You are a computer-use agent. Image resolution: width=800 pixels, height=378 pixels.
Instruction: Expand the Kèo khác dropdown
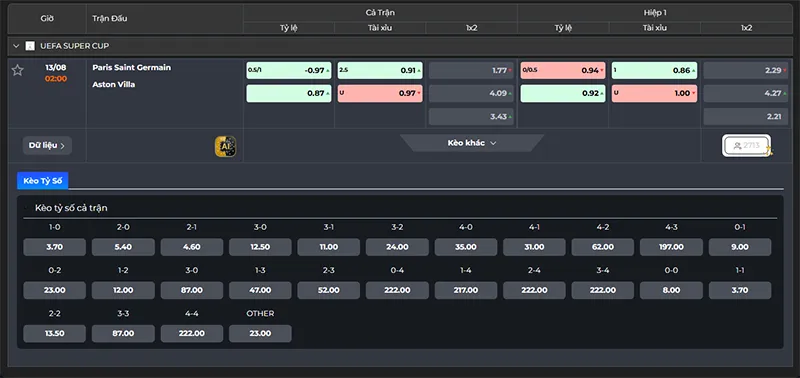[472, 143]
